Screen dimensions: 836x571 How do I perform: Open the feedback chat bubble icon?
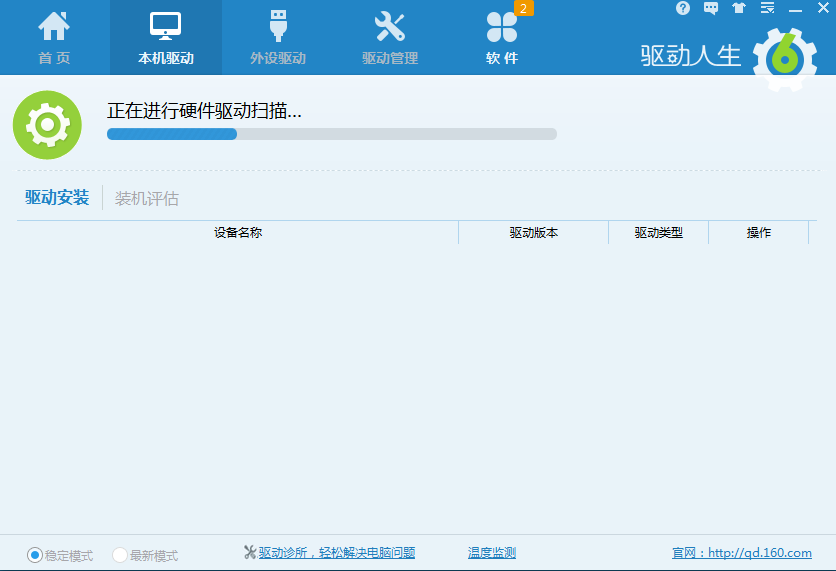click(x=711, y=8)
